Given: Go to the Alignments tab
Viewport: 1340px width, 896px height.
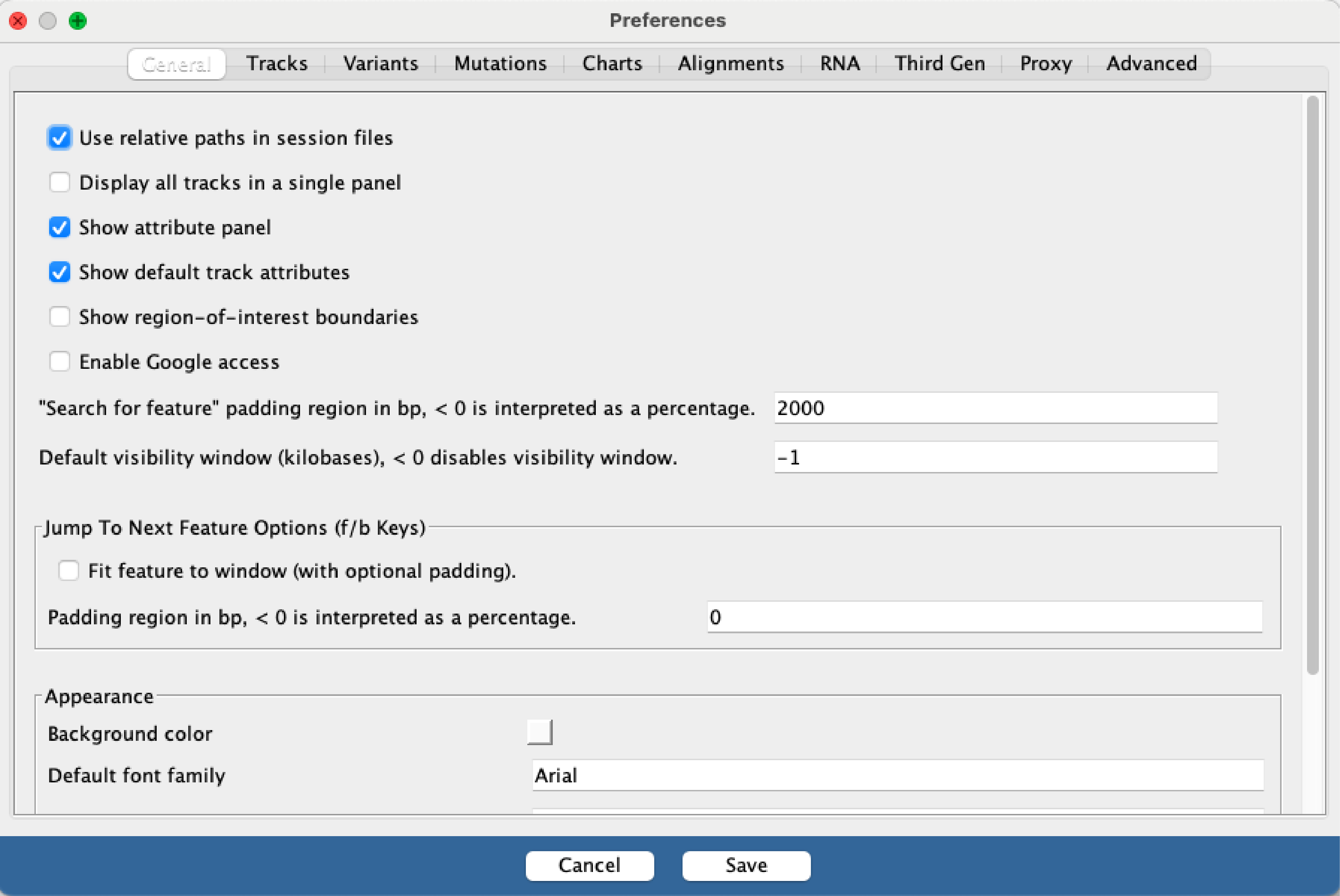Looking at the screenshot, I should 730,63.
